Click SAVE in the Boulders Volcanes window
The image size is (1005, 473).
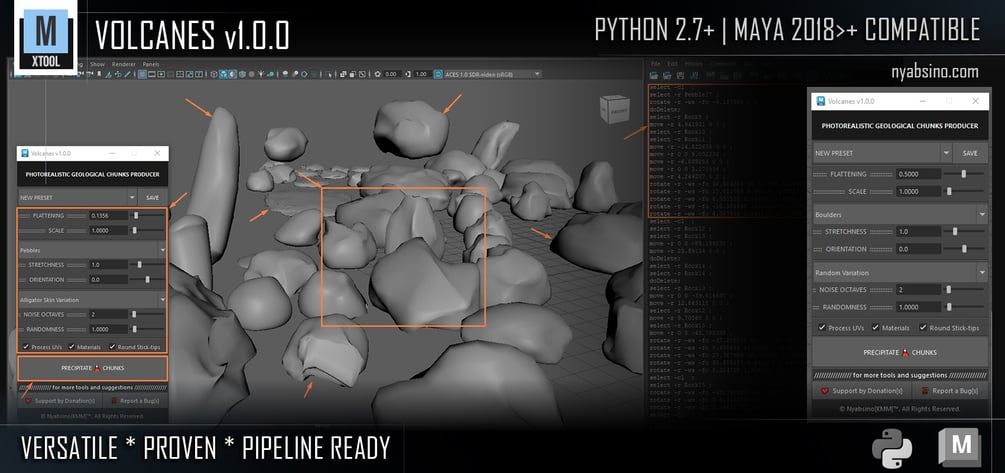coord(970,153)
